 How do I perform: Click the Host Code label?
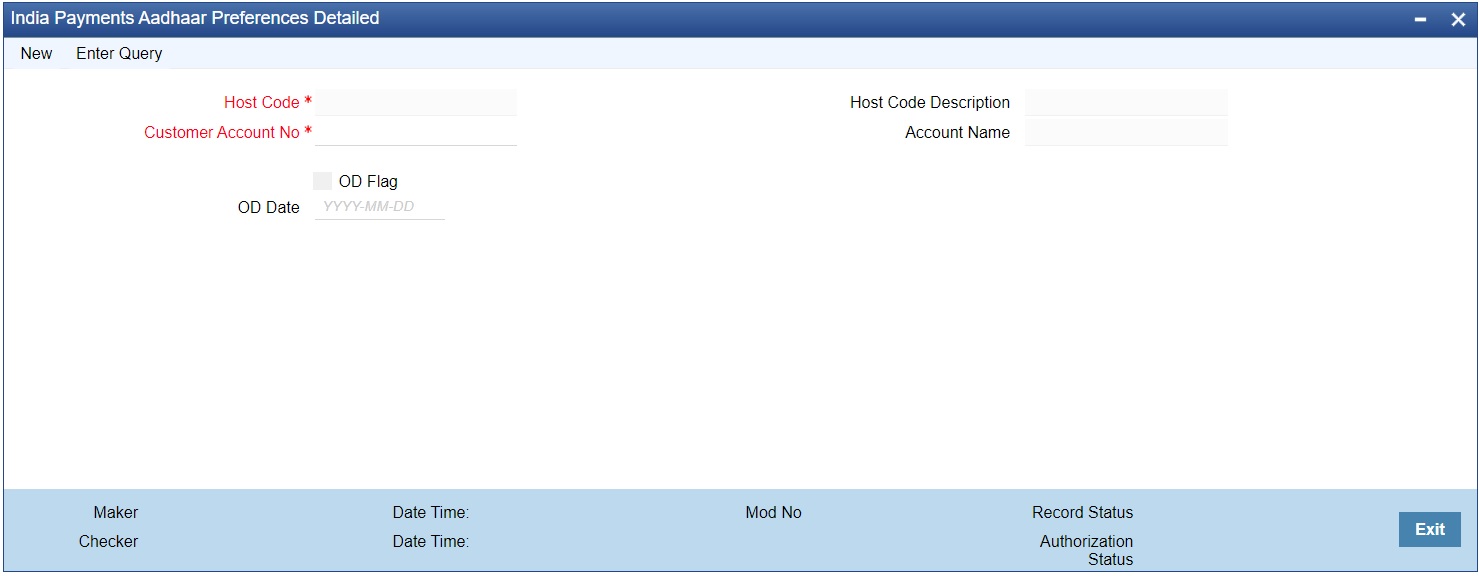(x=262, y=102)
